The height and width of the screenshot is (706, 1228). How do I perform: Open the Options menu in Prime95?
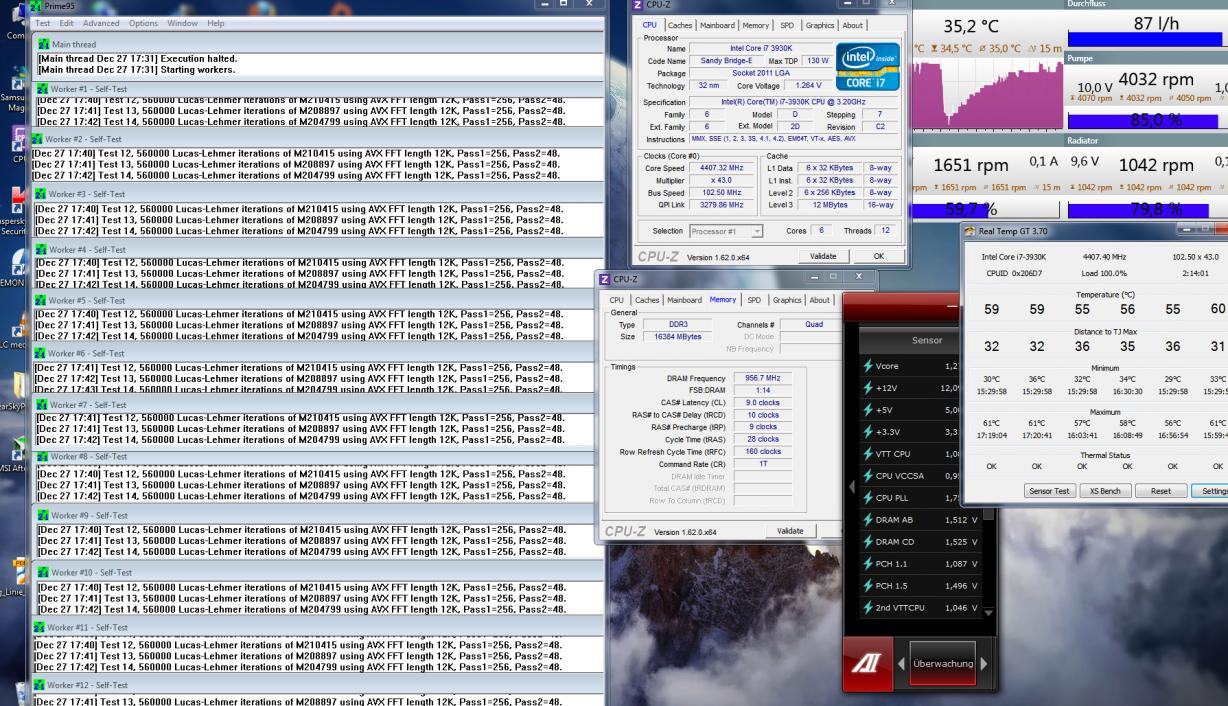[143, 23]
